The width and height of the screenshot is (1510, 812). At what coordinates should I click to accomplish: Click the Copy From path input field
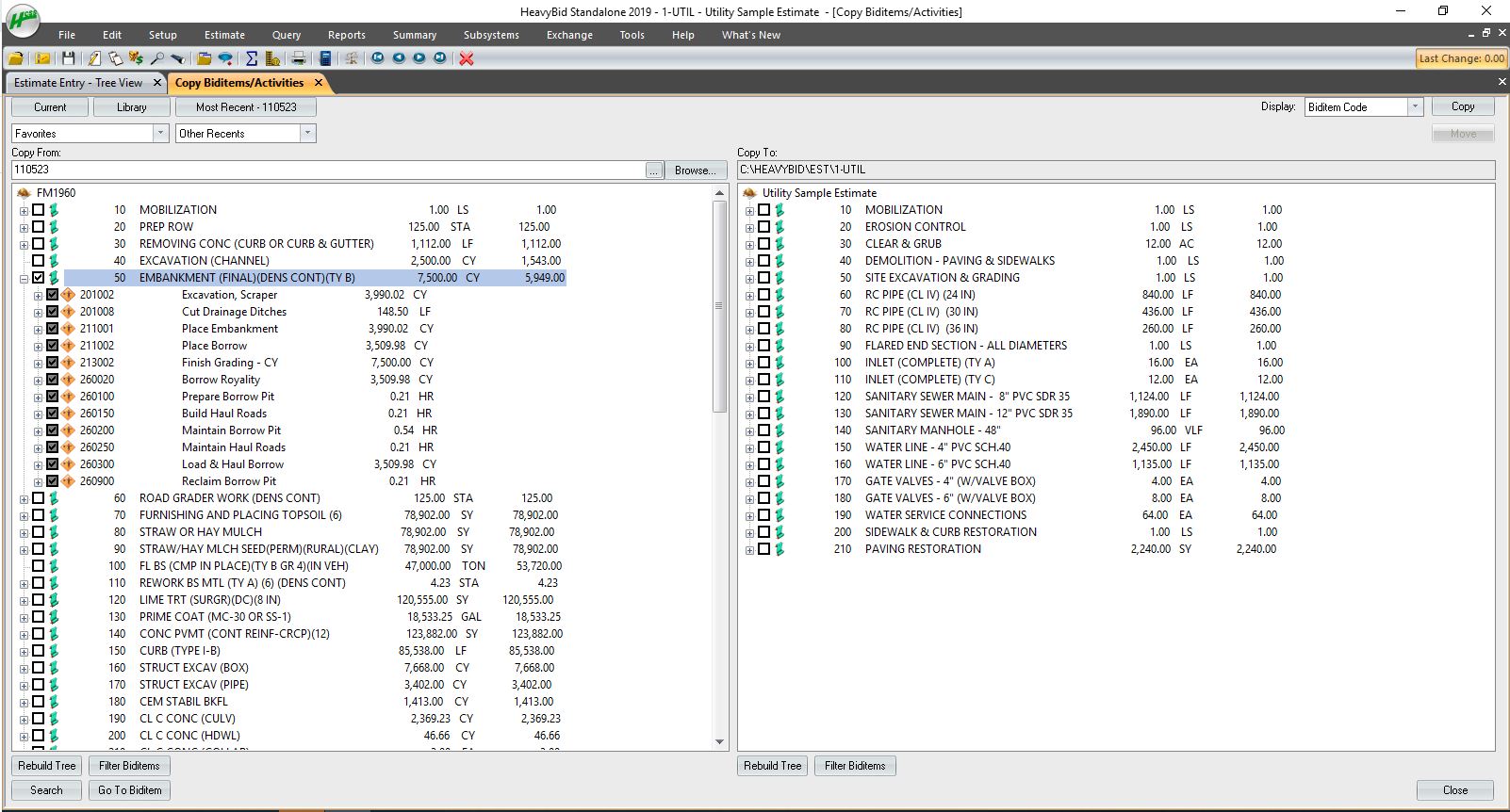point(328,170)
